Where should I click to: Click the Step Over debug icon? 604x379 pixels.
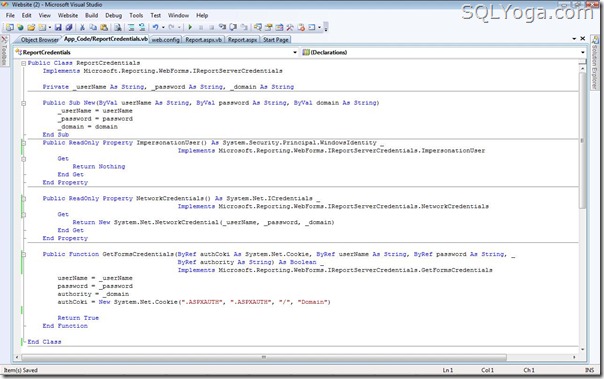click(x=233, y=27)
